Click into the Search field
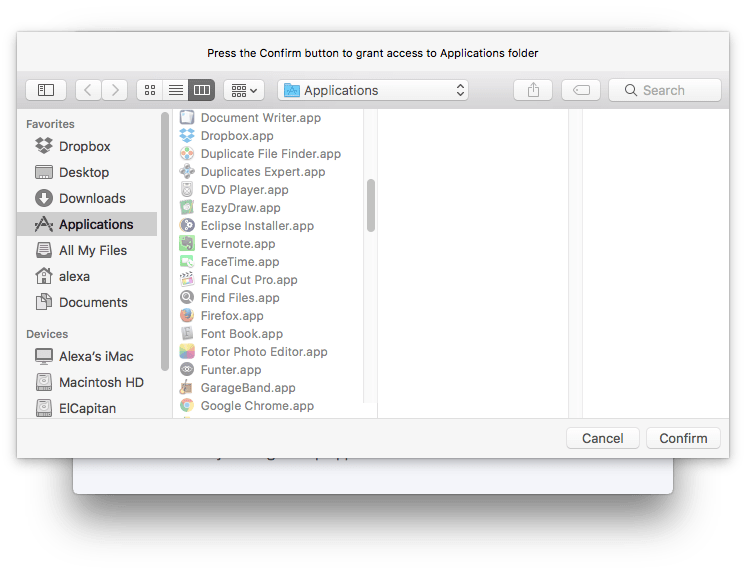 pos(665,90)
